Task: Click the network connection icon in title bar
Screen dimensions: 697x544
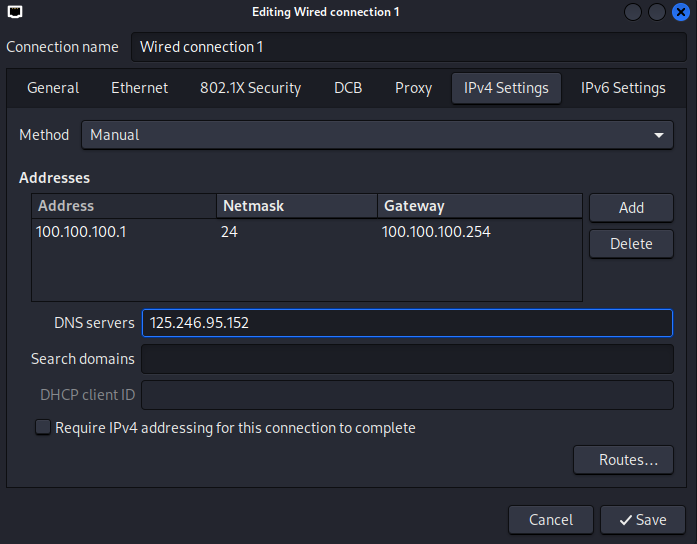Action: coord(15,12)
